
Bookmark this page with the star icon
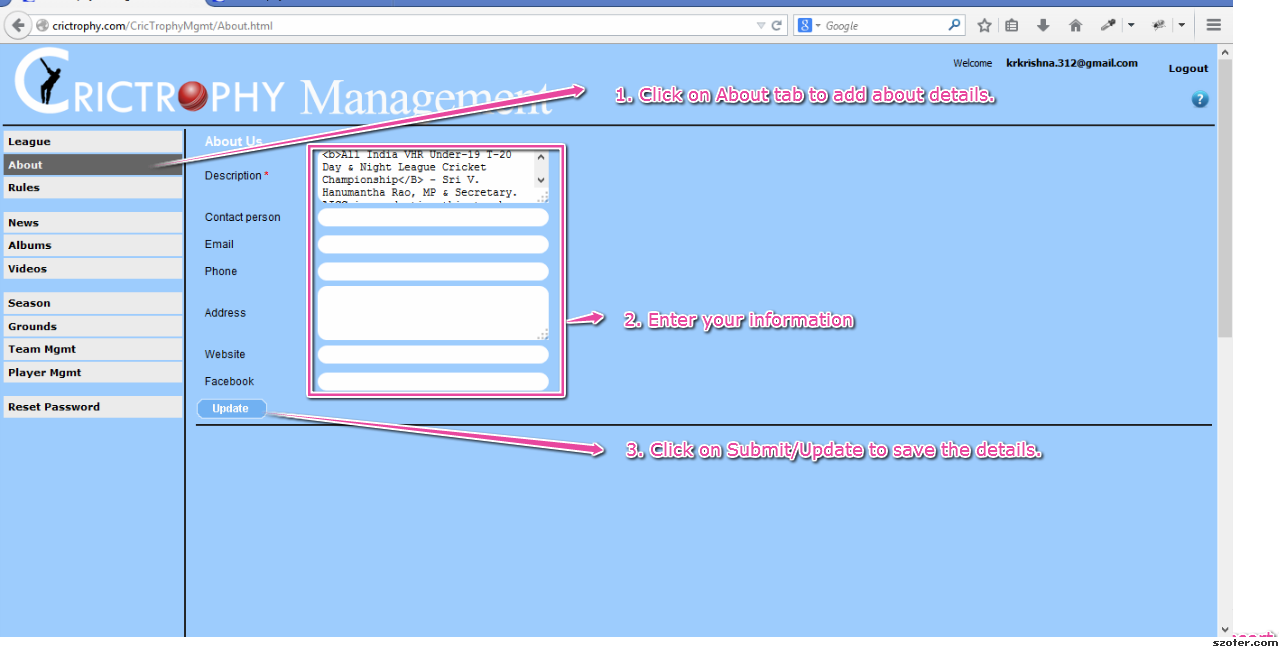coord(984,26)
